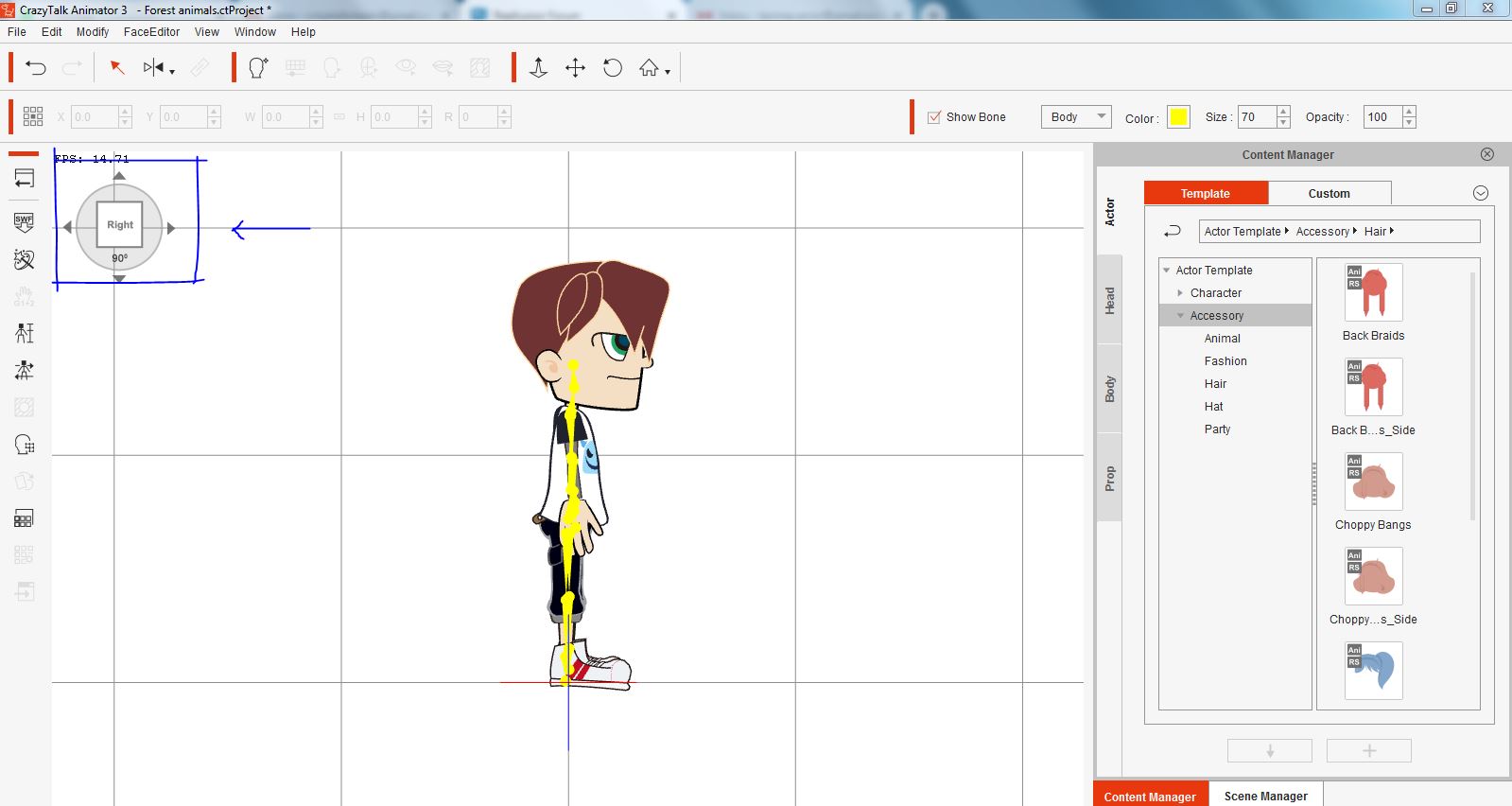Select Party in the Accessory tree
The height and width of the screenshot is (806, 1512).
[1217, 429]
